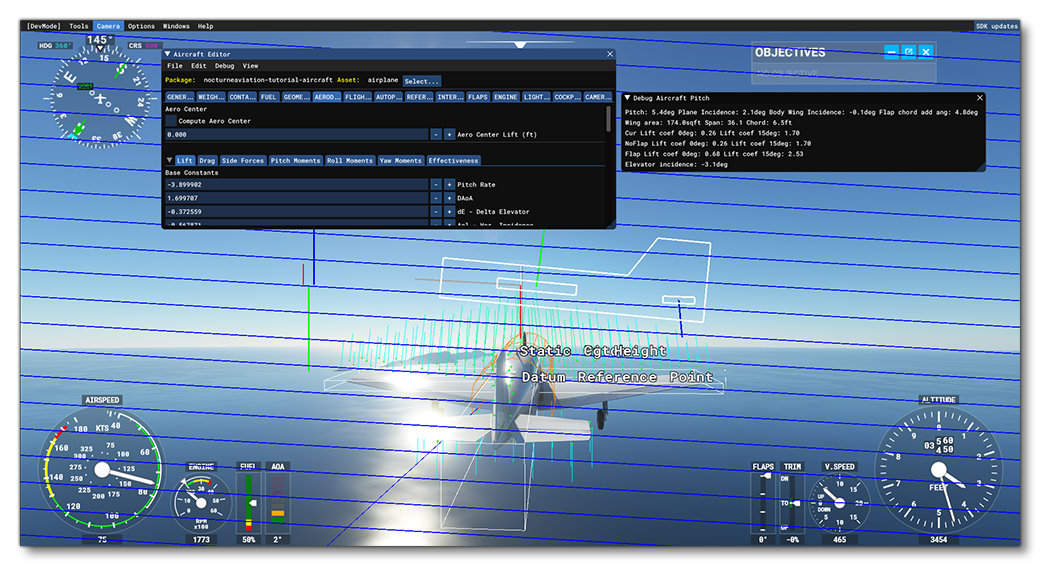This screenshot has width=1040, height=566.
Task: Switch to the REFER... tab
Action: tap(419, 97)
